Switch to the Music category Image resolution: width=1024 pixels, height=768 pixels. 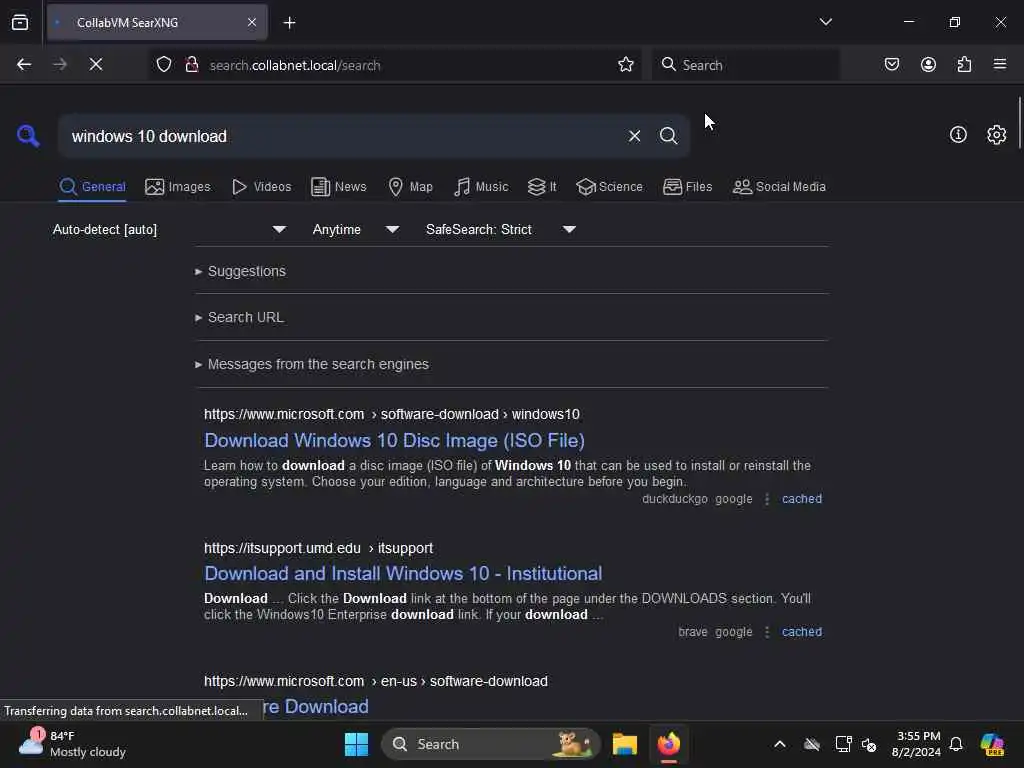[x=481, y=187]
